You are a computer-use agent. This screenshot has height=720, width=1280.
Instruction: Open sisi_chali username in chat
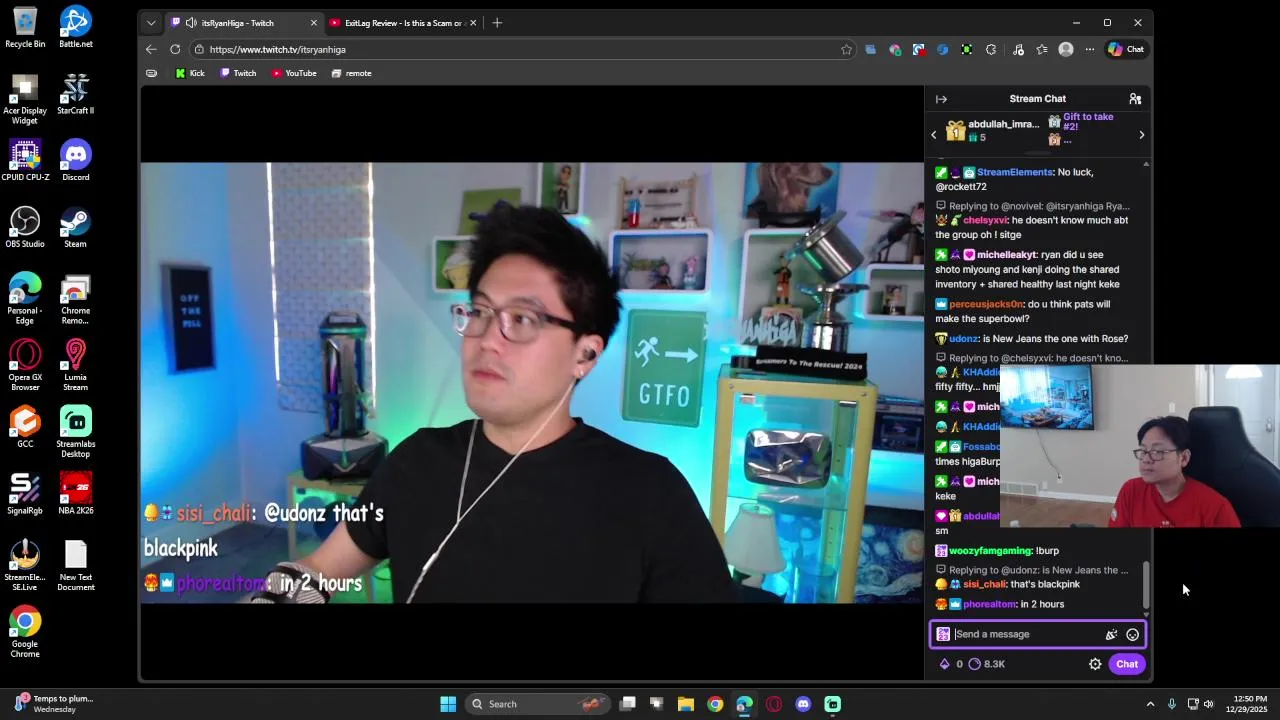click(x=984, y=584)
